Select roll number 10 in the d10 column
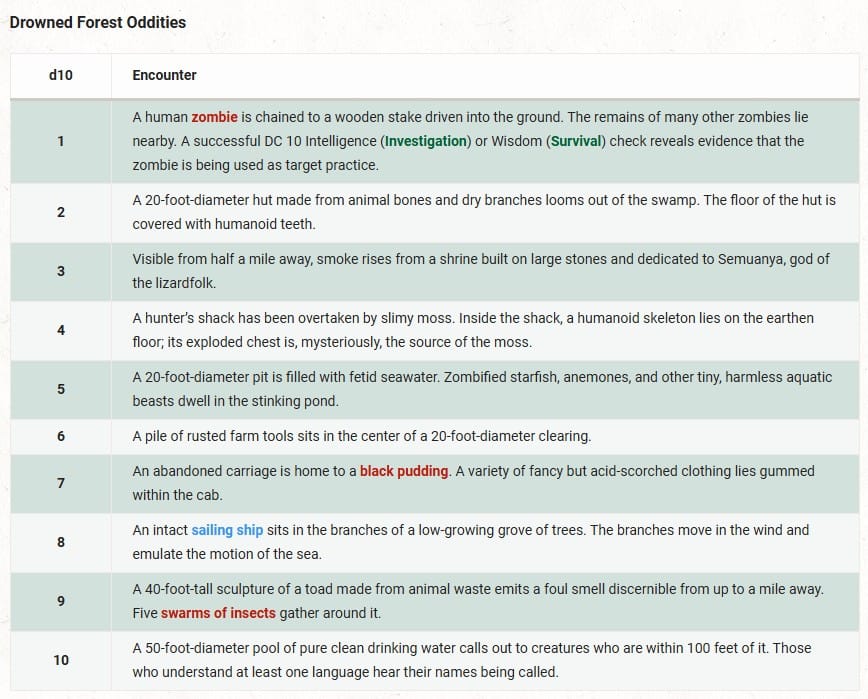The width and height of the screenshot is (868, 699). click(x=61, y=660)
